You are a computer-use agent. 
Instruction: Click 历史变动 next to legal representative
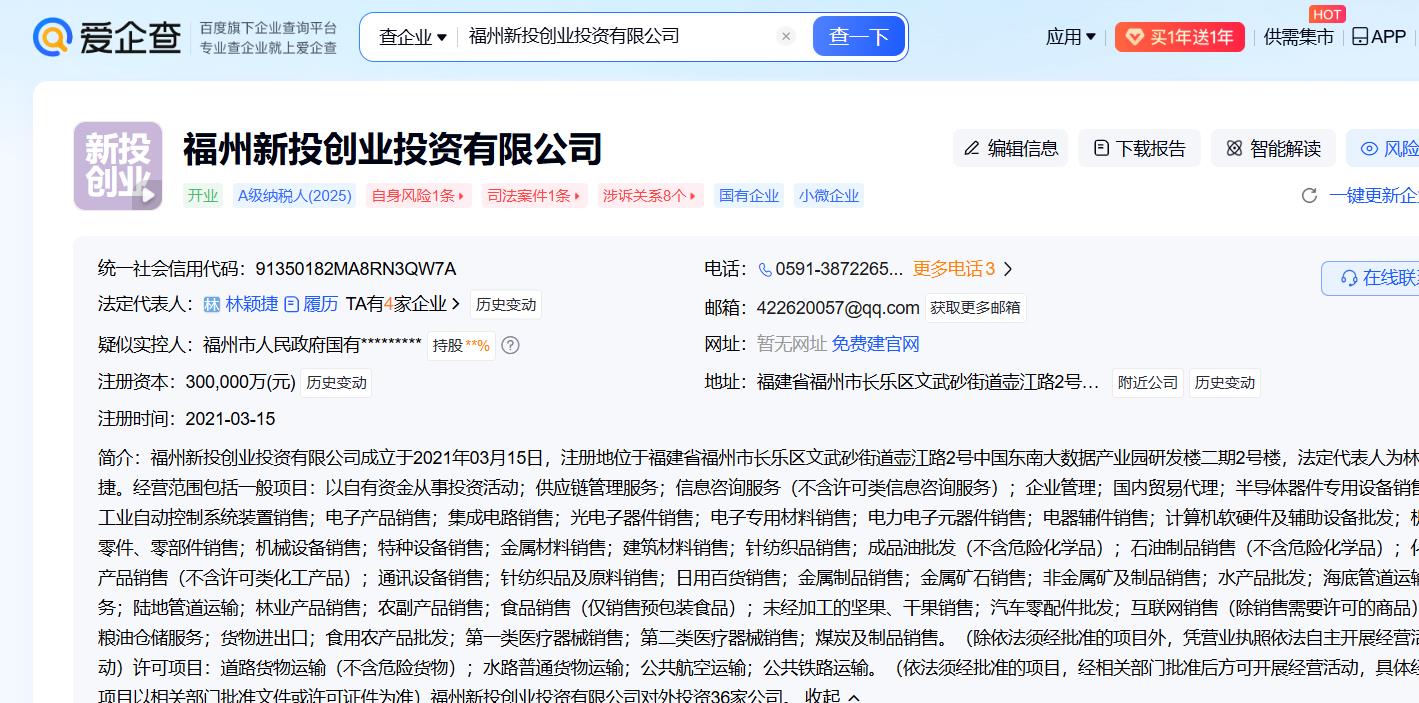click(x=506, y=304)
